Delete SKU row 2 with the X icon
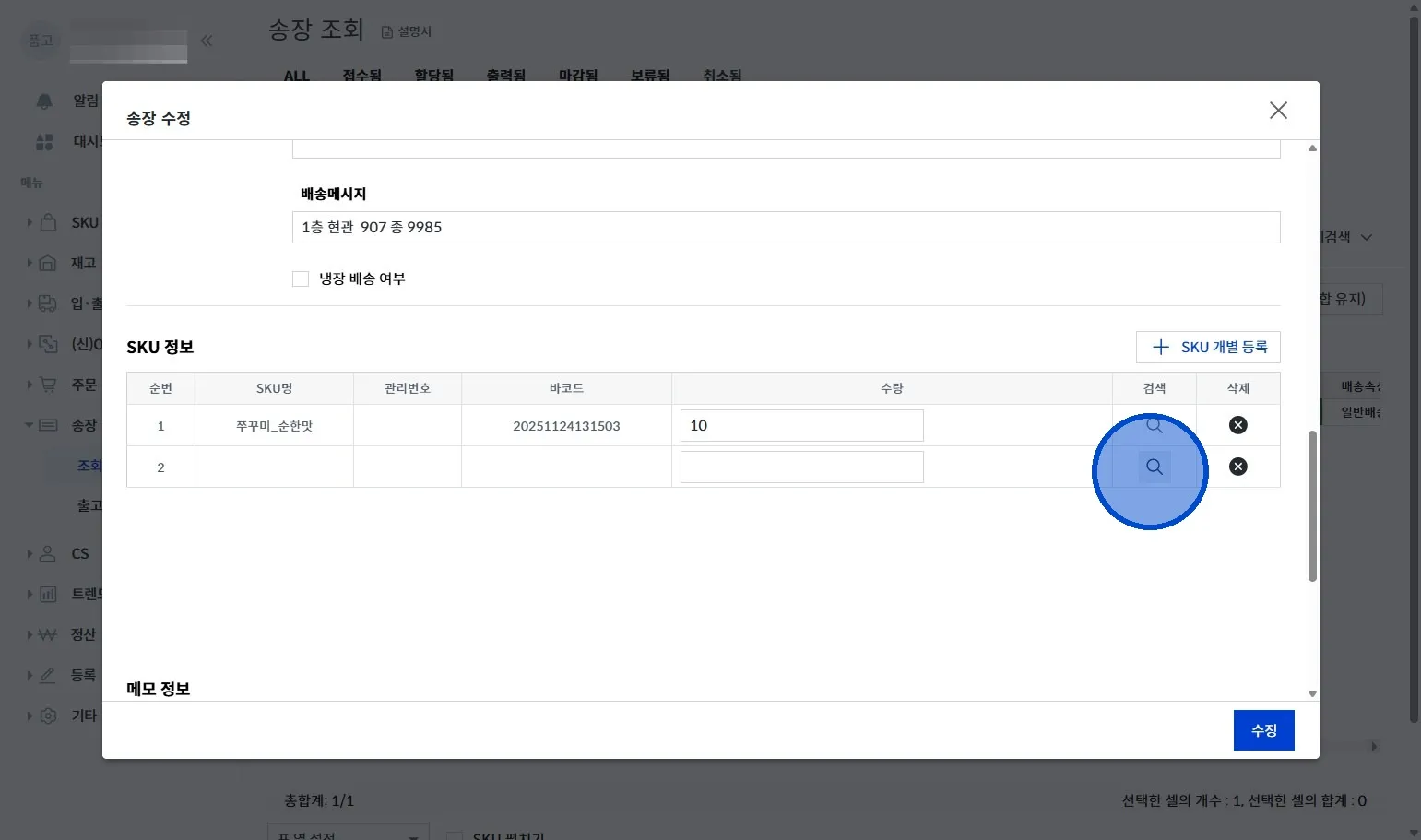Image resolution: width=1421 pixels, height=840 pixels. pos(1237,467)
